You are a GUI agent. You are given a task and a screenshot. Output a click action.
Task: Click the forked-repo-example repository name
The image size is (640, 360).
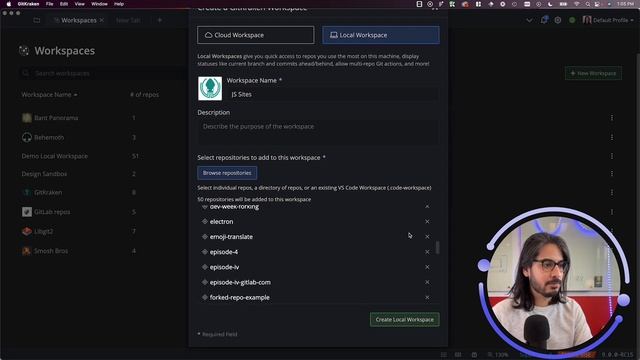click(x=240, y=297)
